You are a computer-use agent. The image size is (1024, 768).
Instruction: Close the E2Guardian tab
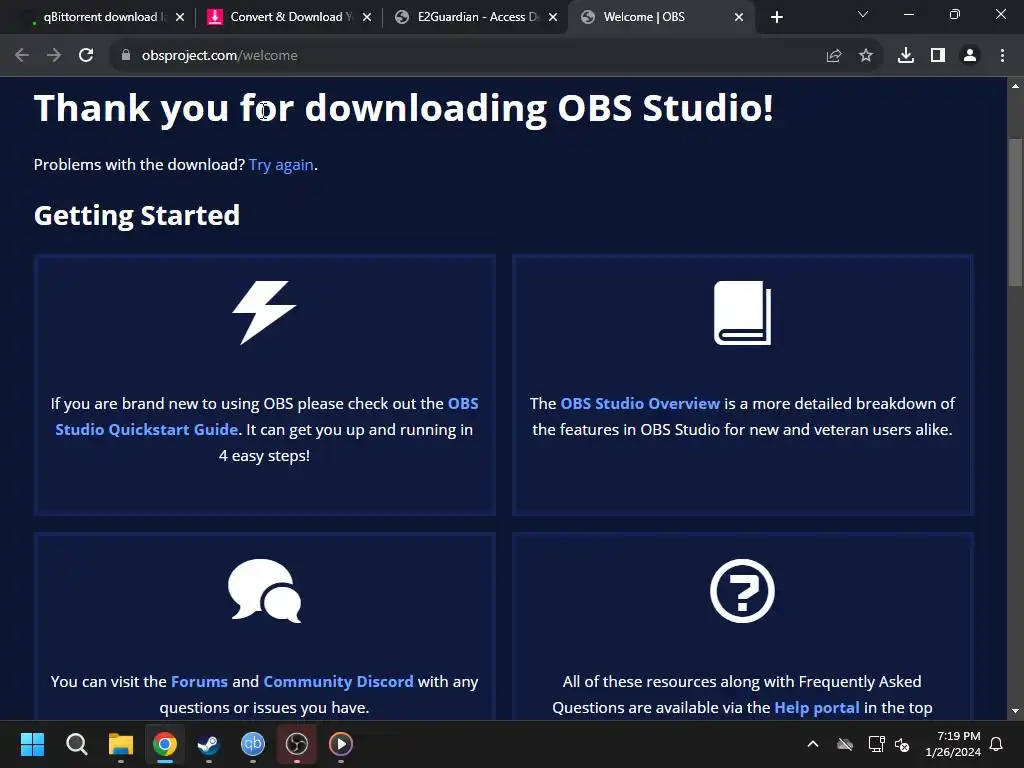point(553,17)
